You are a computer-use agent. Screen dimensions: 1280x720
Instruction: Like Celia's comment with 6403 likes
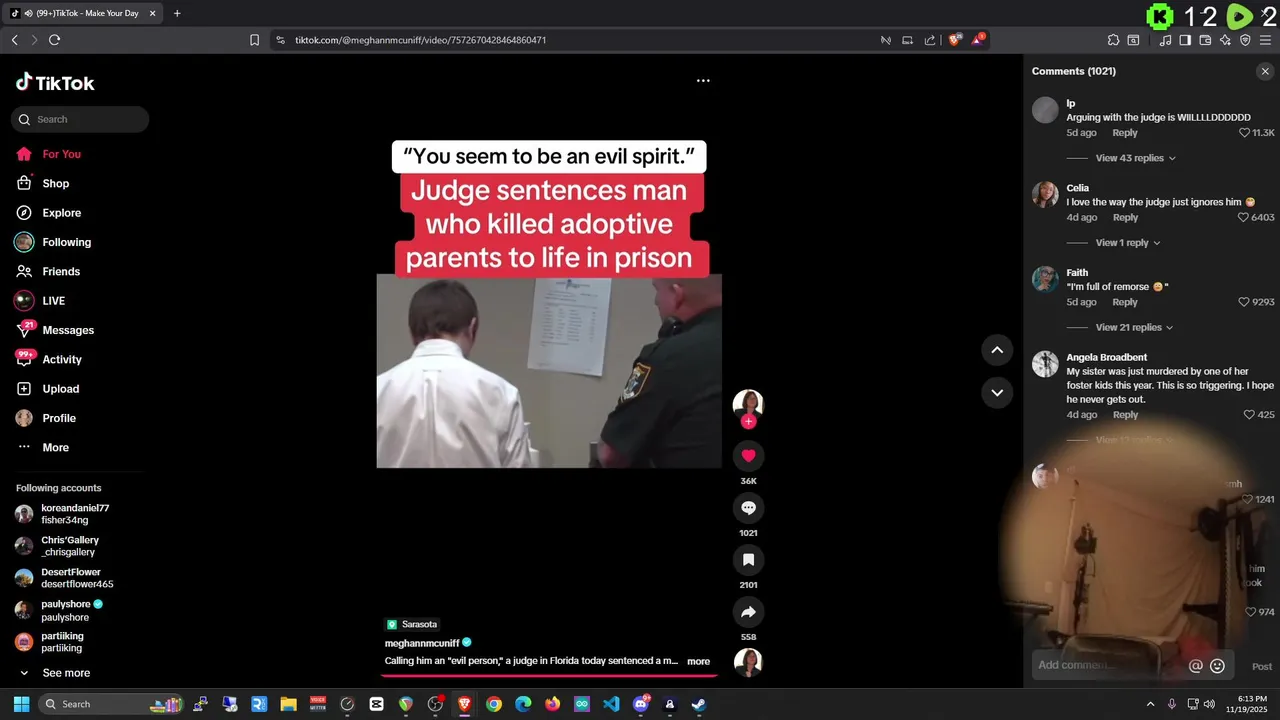pyautogui.click(x=1245, y=217)
